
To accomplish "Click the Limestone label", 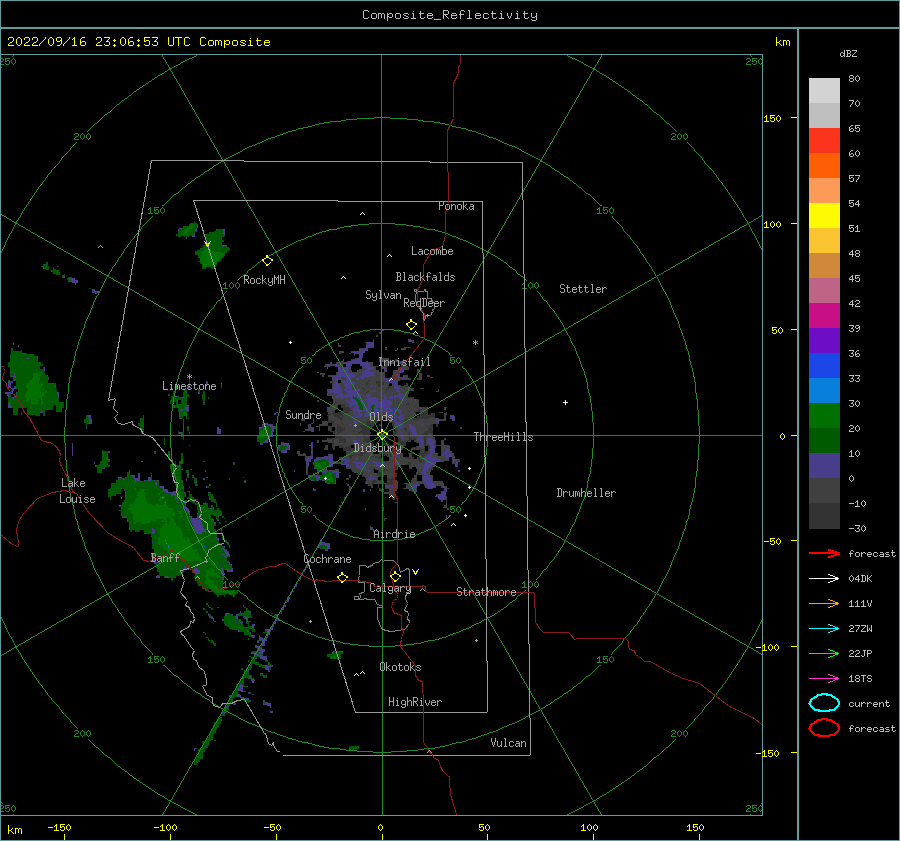I will click(189, 386).
